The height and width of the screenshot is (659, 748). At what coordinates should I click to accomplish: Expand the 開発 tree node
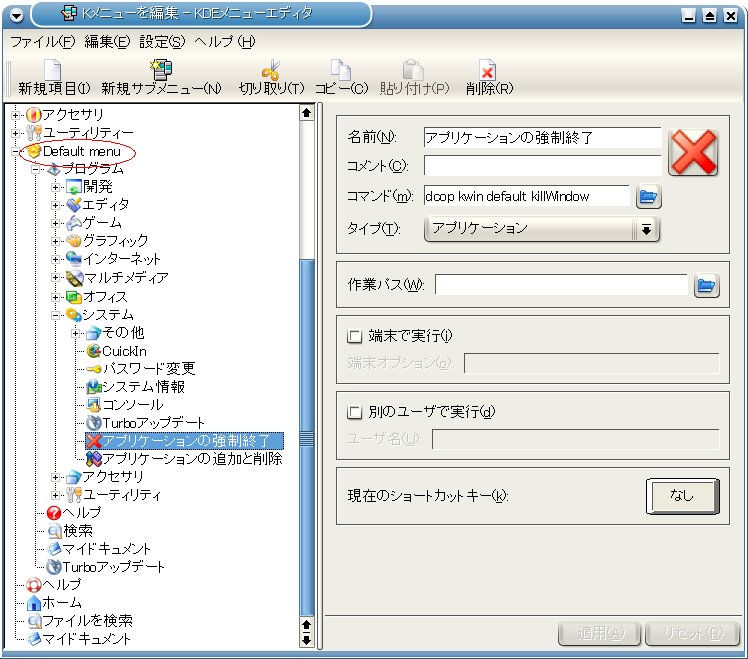pos(55,188)
